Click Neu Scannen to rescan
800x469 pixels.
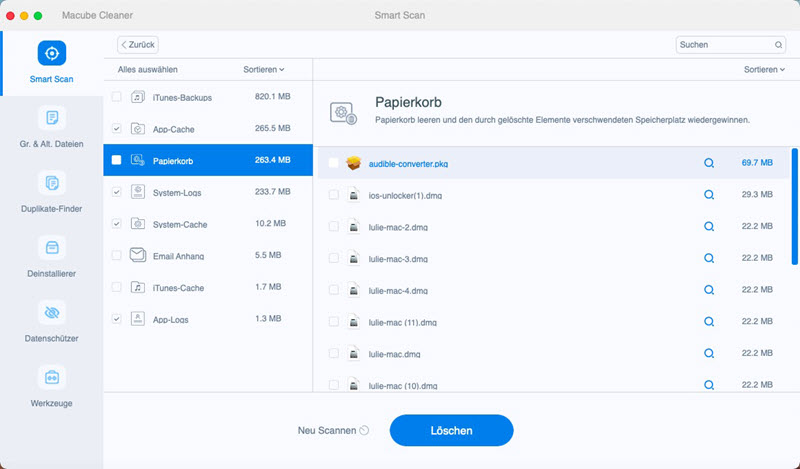(333, 430)
